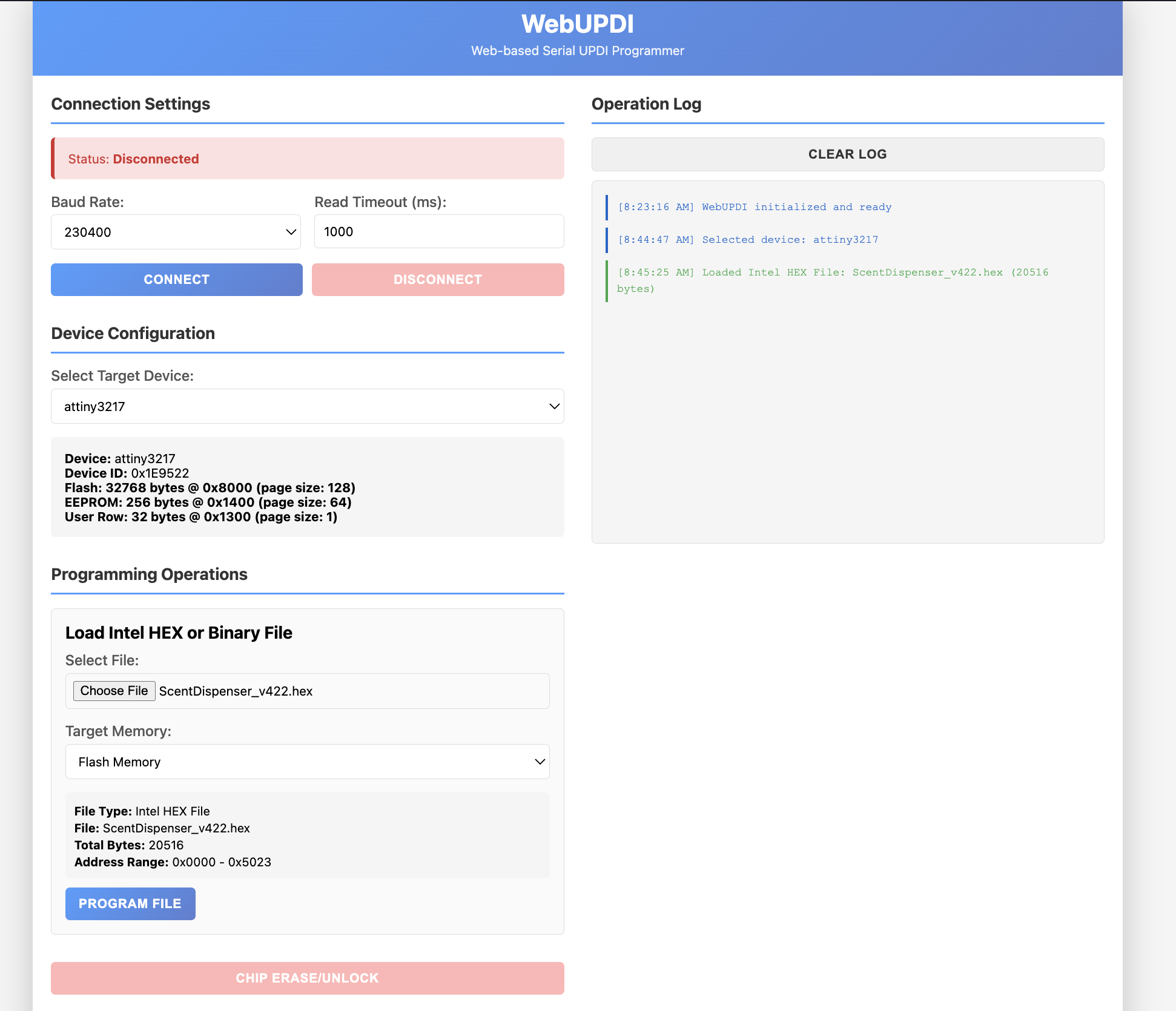Click the 'Connection Settings' heading
The width and height of the screenshot is (1176, 1011).
(131, 104)
